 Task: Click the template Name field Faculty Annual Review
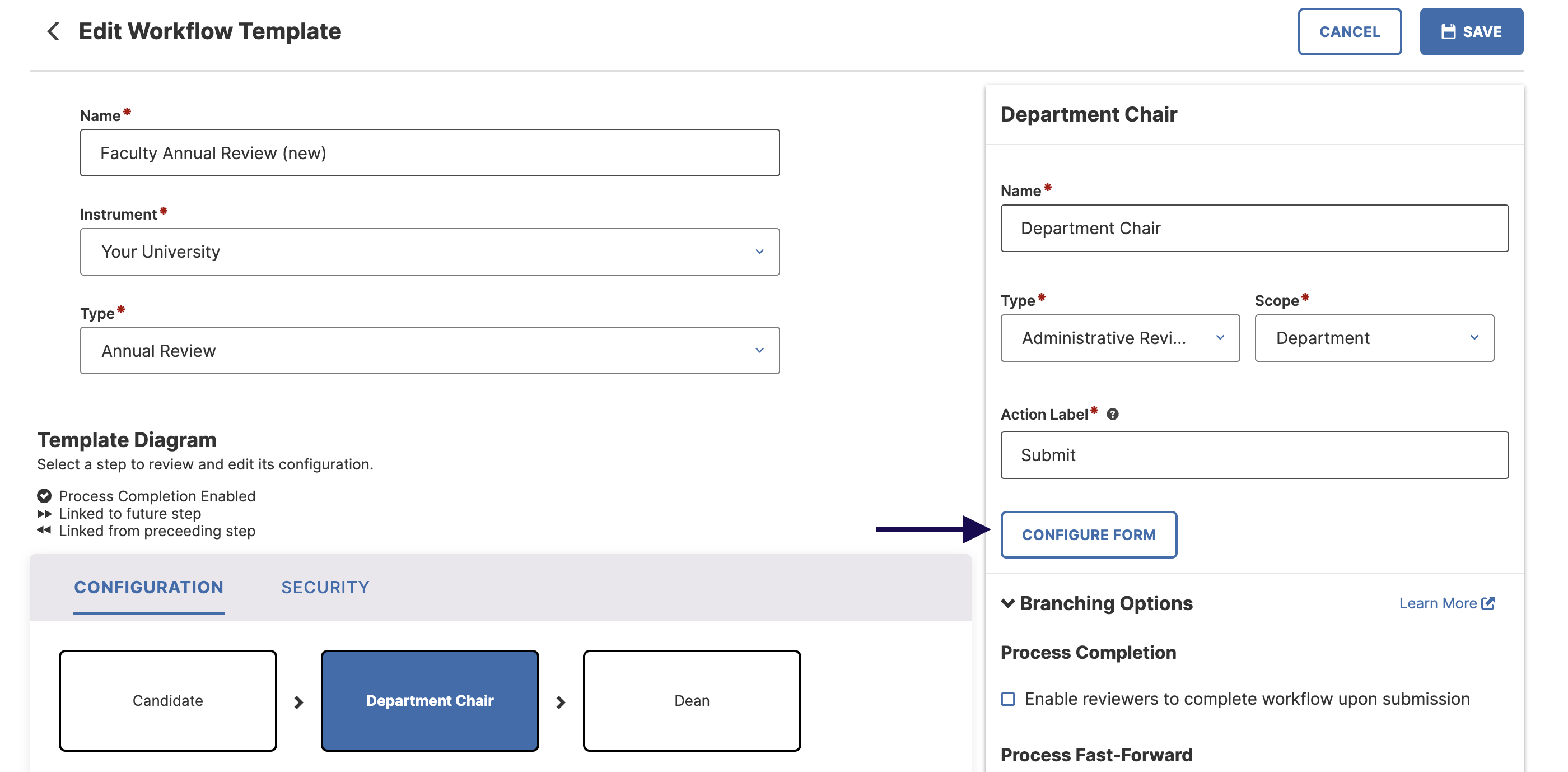[x=430, y=153]
